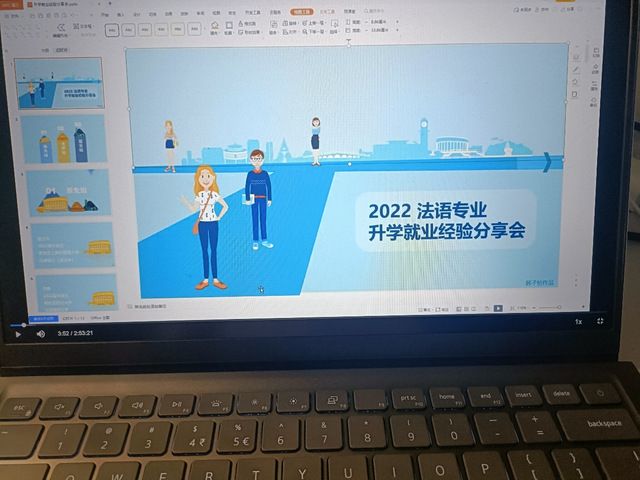
Task: Click the last Abc shape style preset
Action: tap(195, 29)
